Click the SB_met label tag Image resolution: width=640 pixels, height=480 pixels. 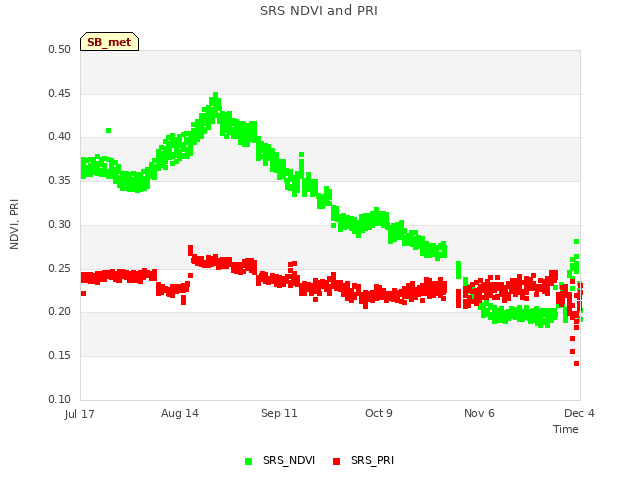click(x=109, y=42)
